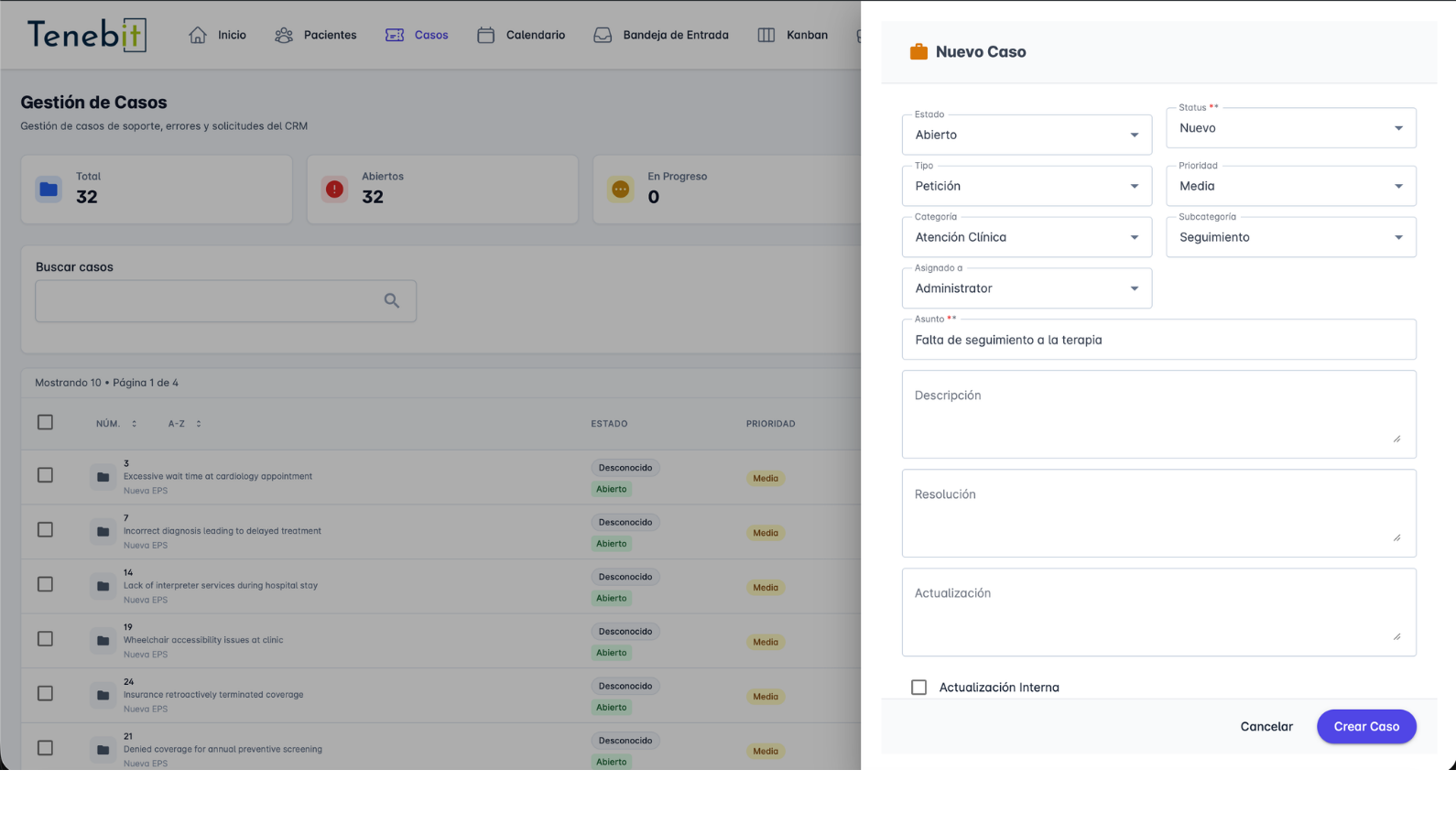Viewport: 1456px width, 824px height.
Task: Click the blue folder icon in Total card
Action: 49,190
